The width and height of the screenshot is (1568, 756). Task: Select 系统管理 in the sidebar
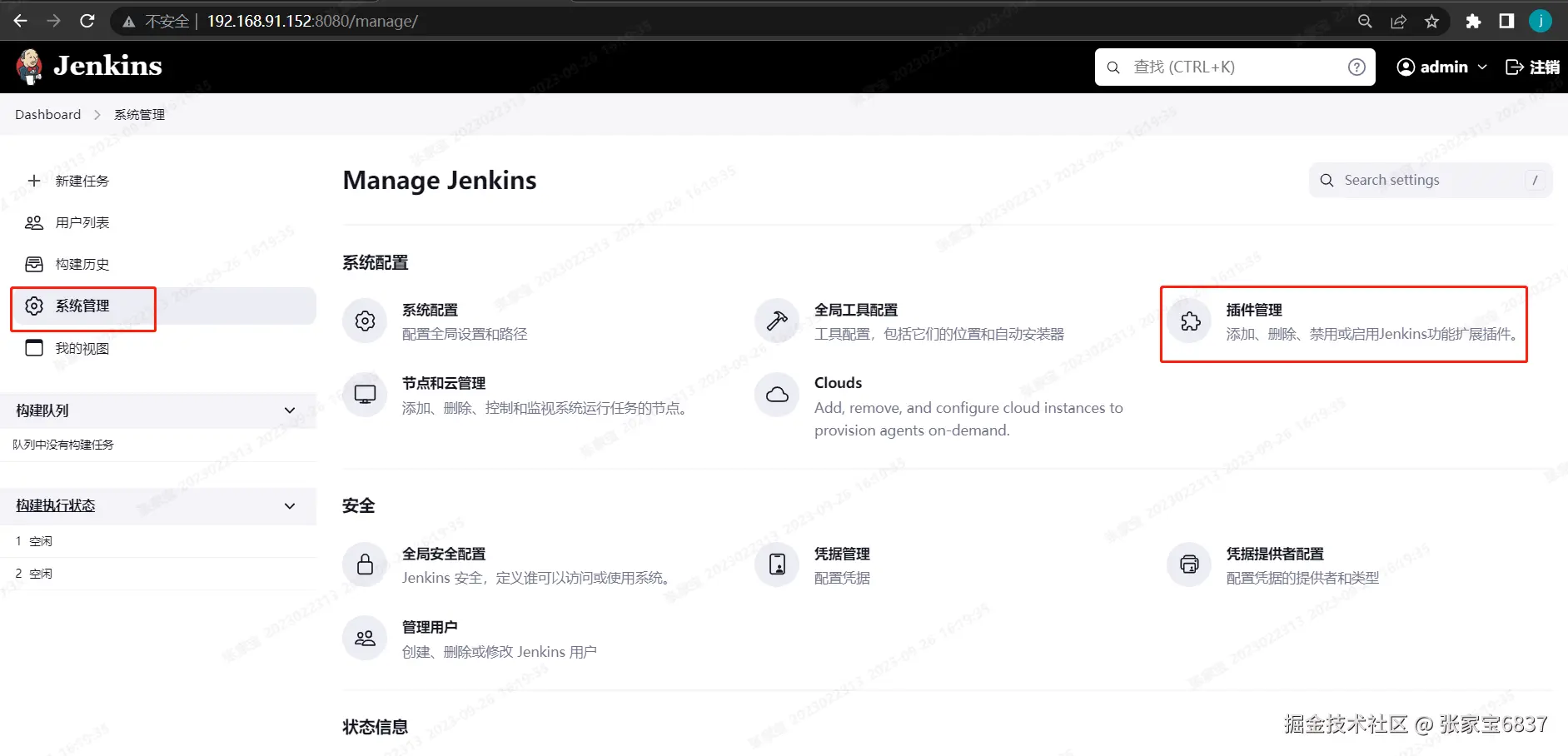(163, 306)
